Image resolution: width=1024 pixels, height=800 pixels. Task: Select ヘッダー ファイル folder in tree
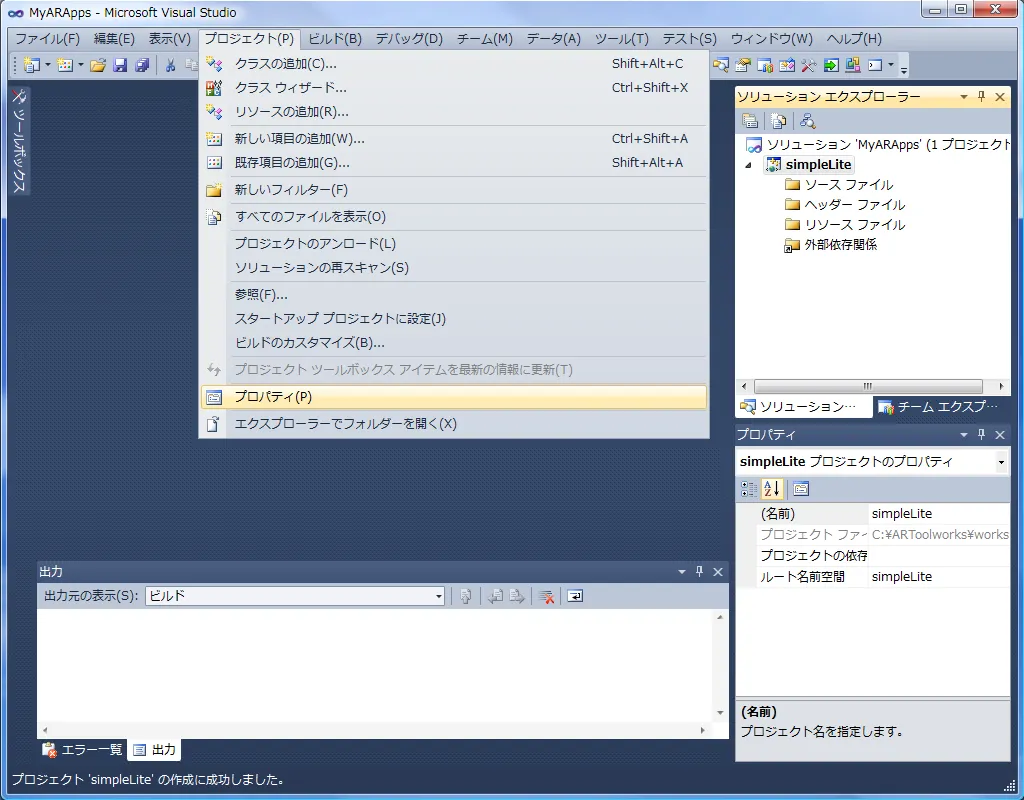tap(845, 204)
